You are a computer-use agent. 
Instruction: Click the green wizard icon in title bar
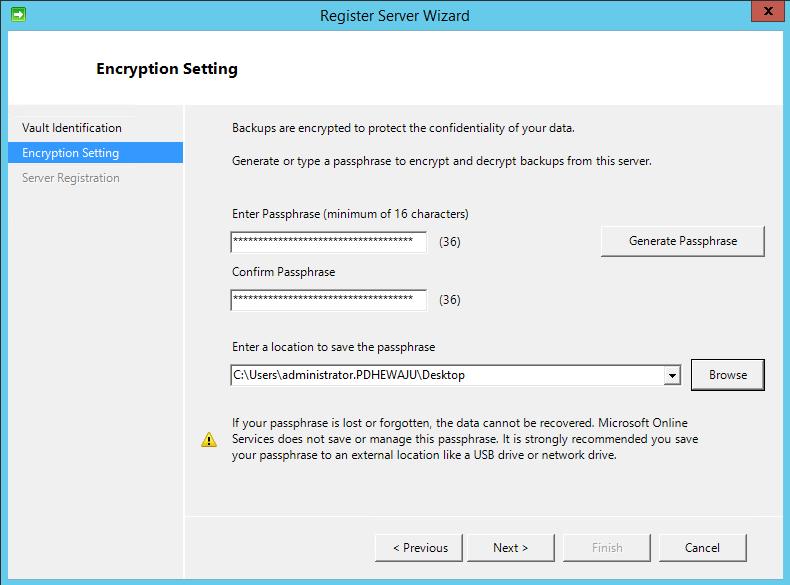(x=18, y=15)
